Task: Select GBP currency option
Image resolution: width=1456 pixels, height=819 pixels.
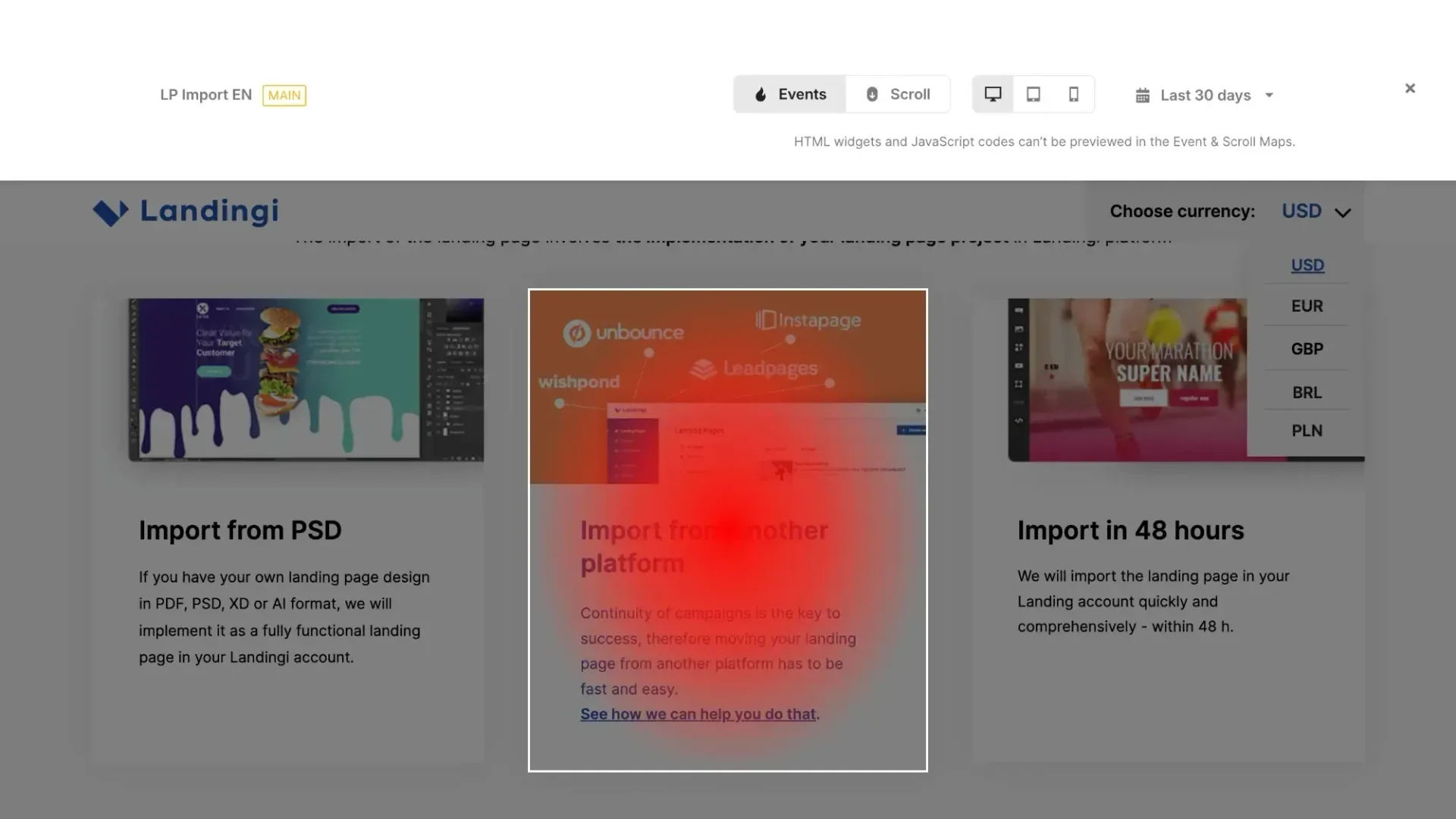Action: [1307, 349]
